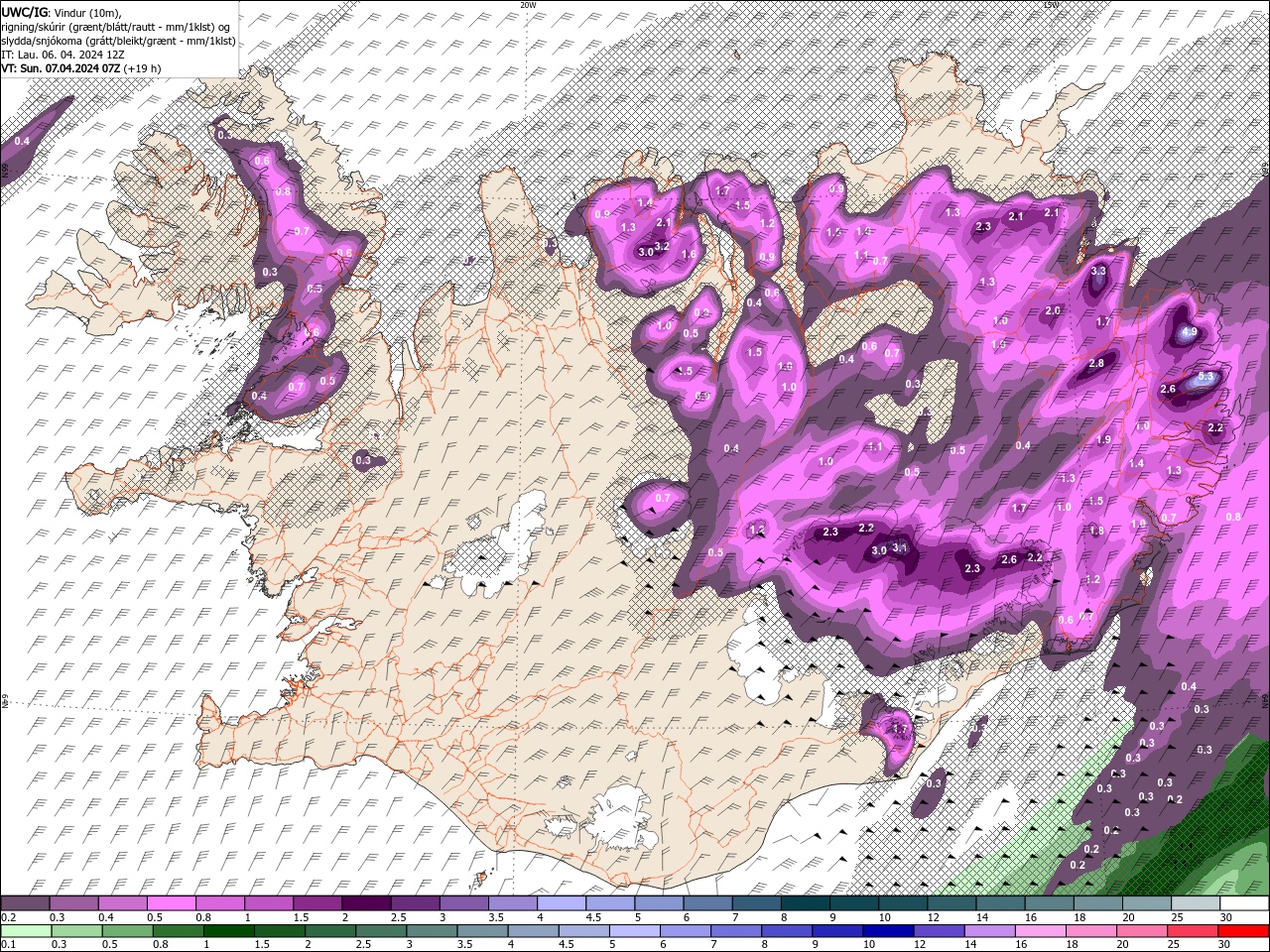Select the bright pink 0.5 swatch in the upper legend
1270x952 pixels.
[171, 903]
